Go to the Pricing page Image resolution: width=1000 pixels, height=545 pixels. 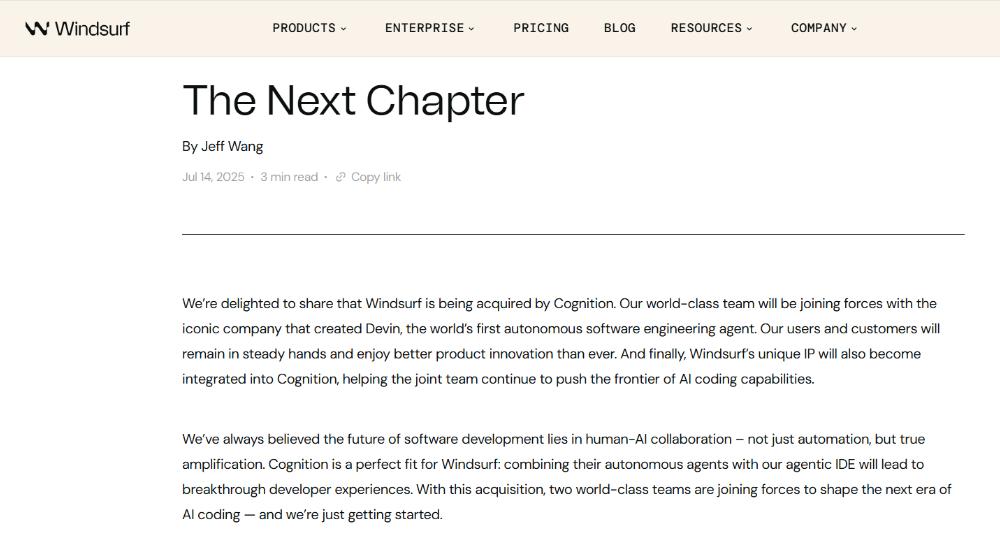click(541, 28)
